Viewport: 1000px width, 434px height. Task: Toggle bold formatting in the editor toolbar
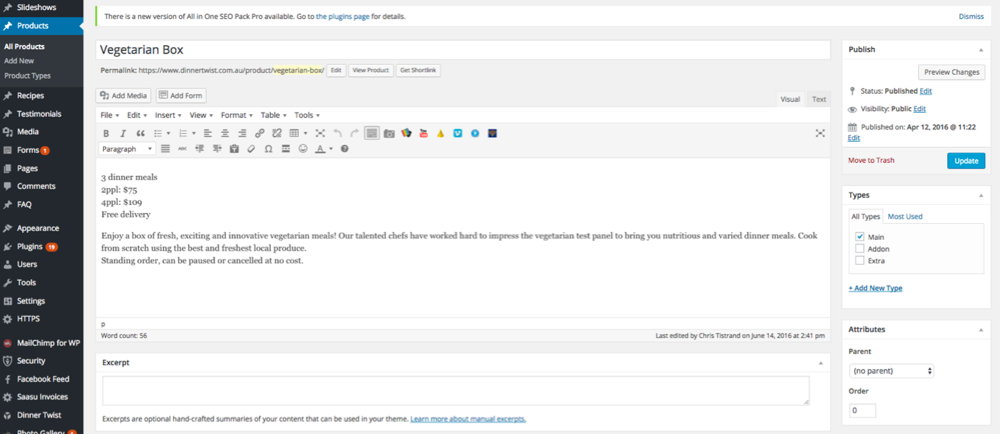pos(107,133)
